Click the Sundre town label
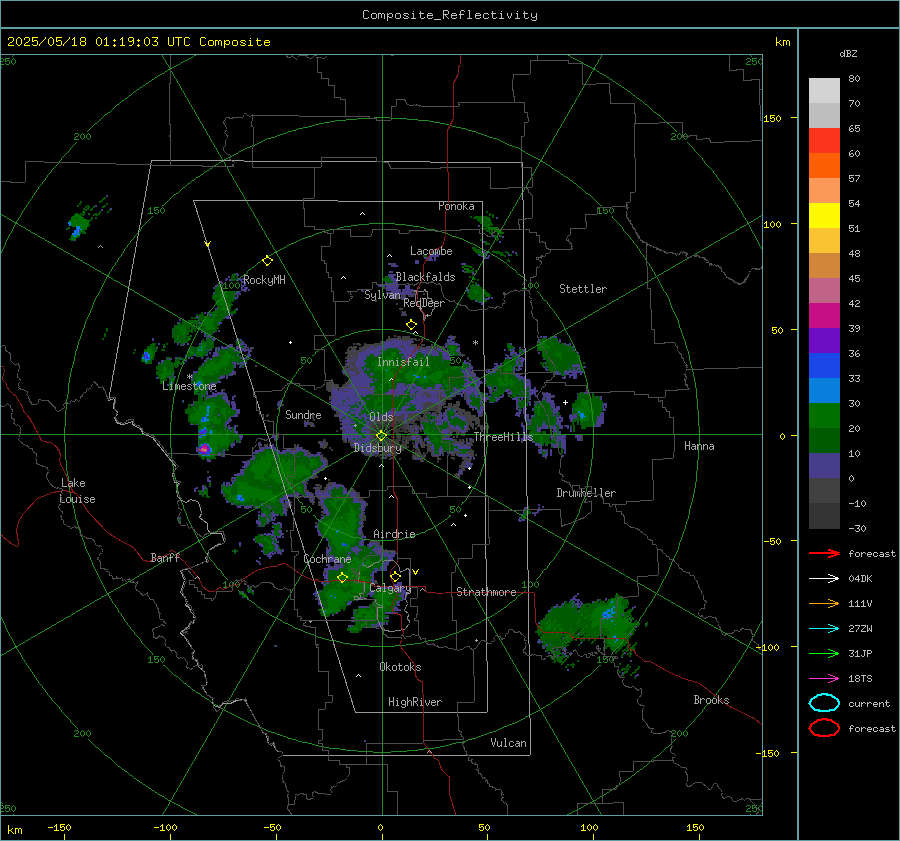 303,414
